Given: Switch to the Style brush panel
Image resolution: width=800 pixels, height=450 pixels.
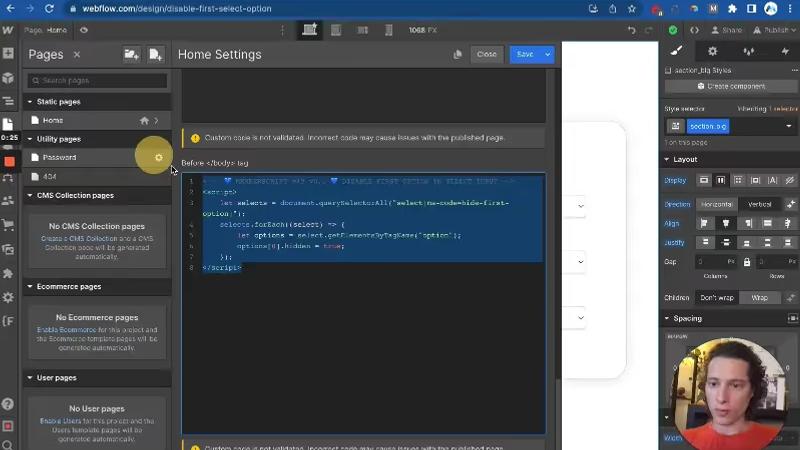Looking at the screenshot, I should tap(676, 51).
